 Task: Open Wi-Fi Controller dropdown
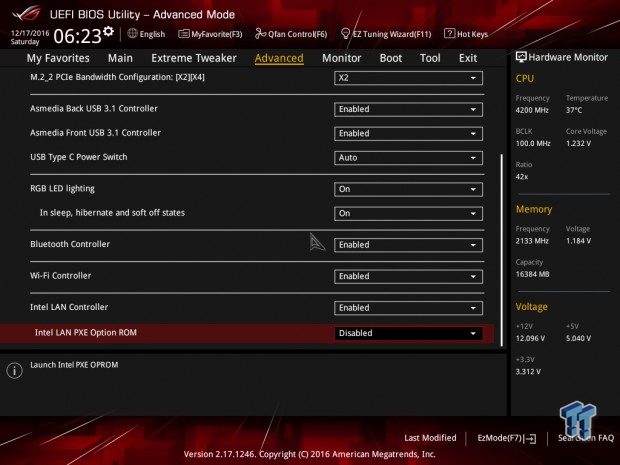click(408, 276)
